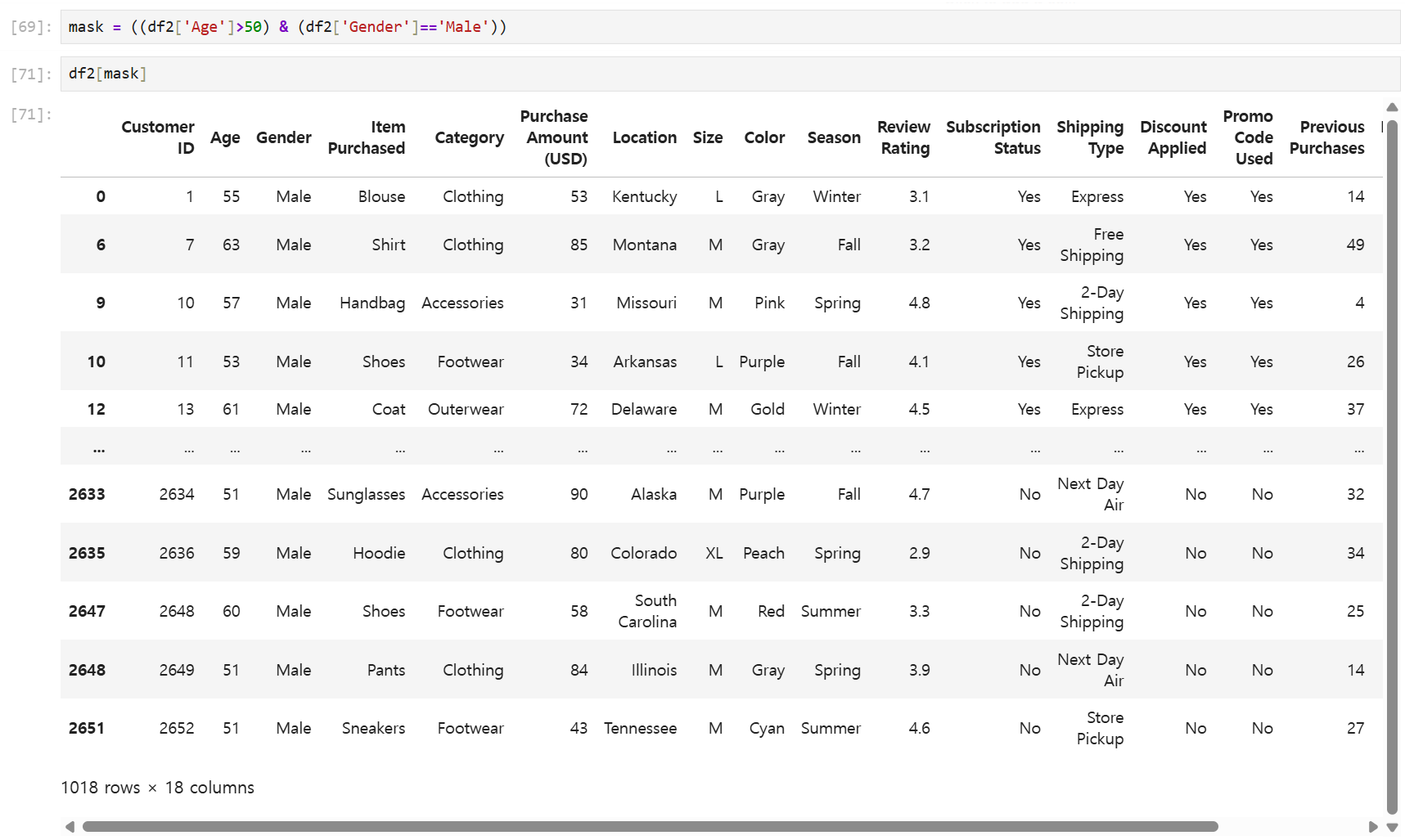Click the Montana location cell

tap(645, 245)
